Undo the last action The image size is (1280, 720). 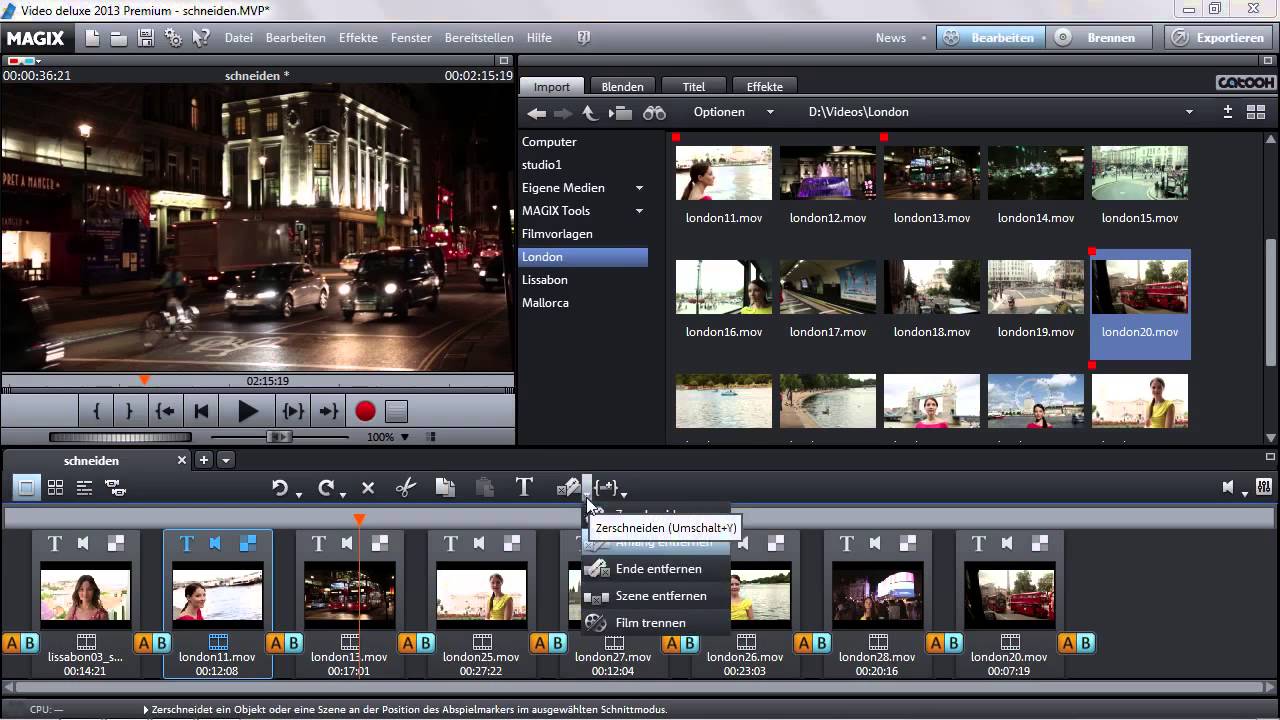[x=280, y=488]
